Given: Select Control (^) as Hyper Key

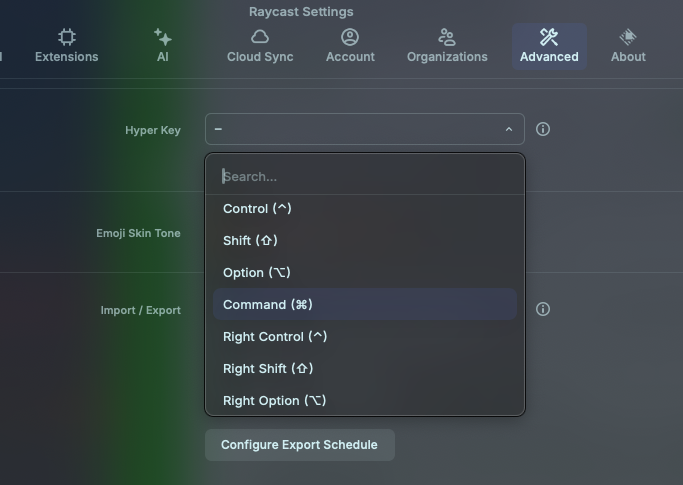Looking at the screenshot, I should pyautogui.click(x=258, y=209).
